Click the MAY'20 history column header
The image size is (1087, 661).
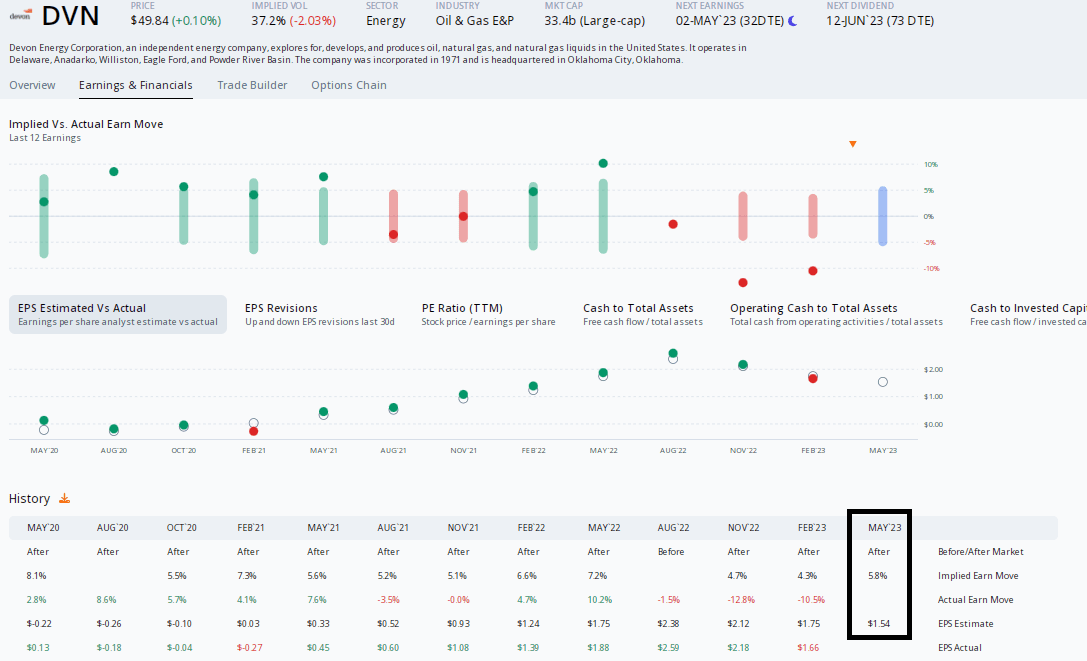43,527
